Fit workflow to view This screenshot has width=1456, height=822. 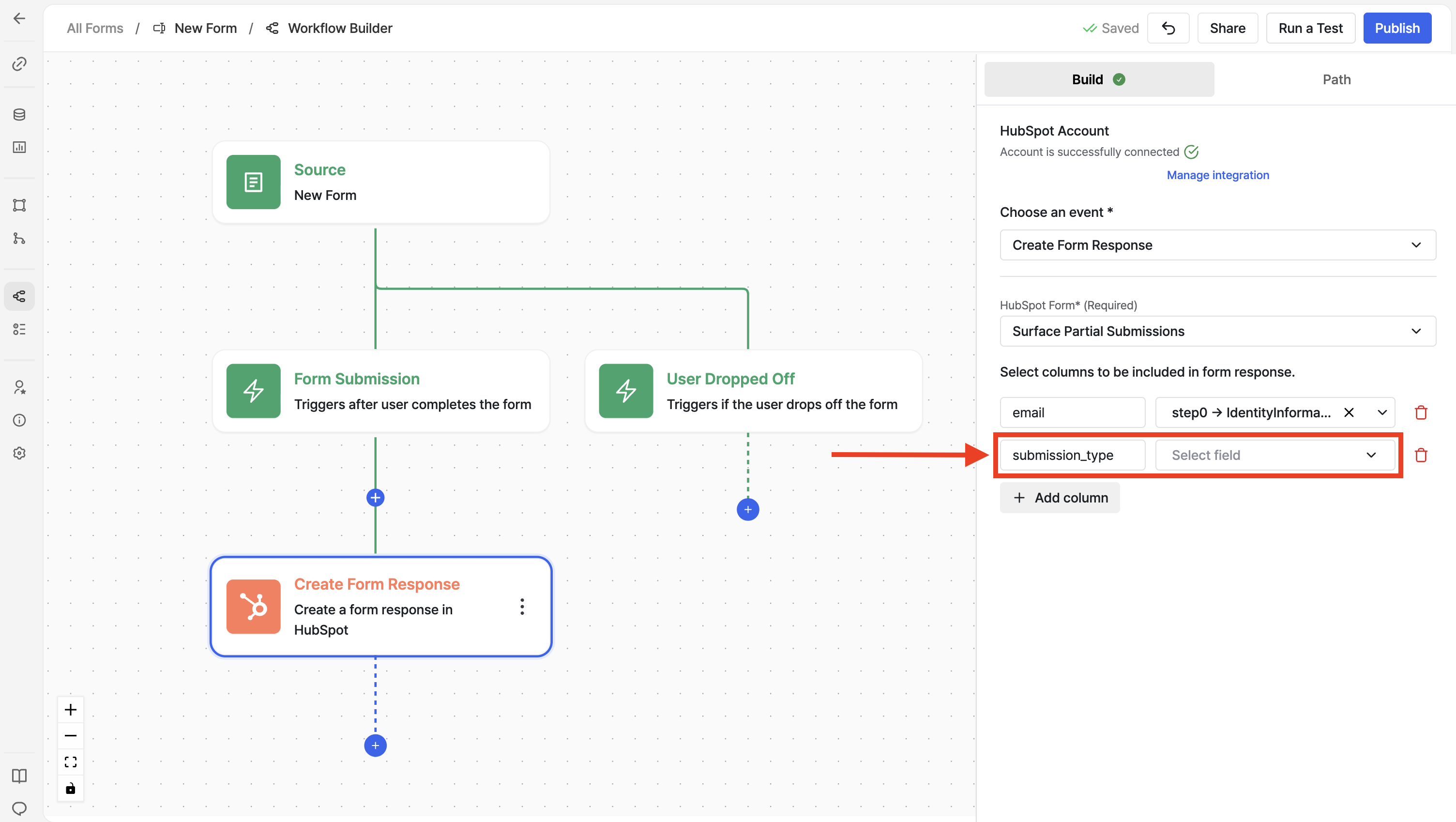pyautogui.click(x=71, y=762)
